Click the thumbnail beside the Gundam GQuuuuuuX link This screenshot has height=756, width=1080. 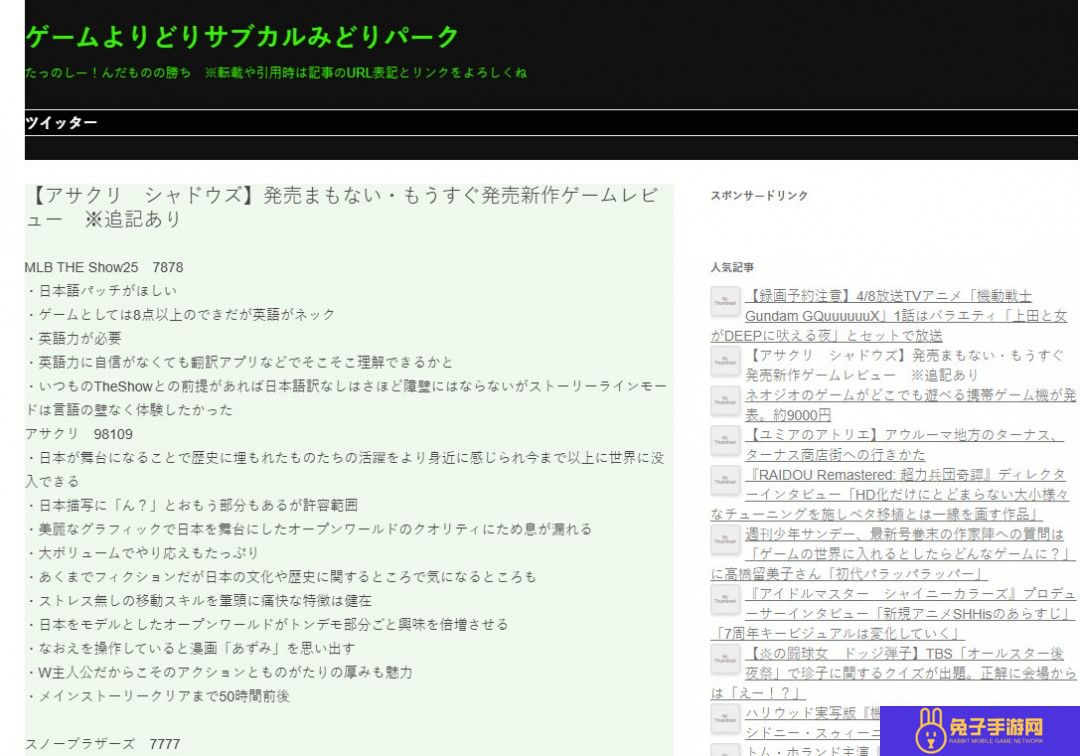725,302
